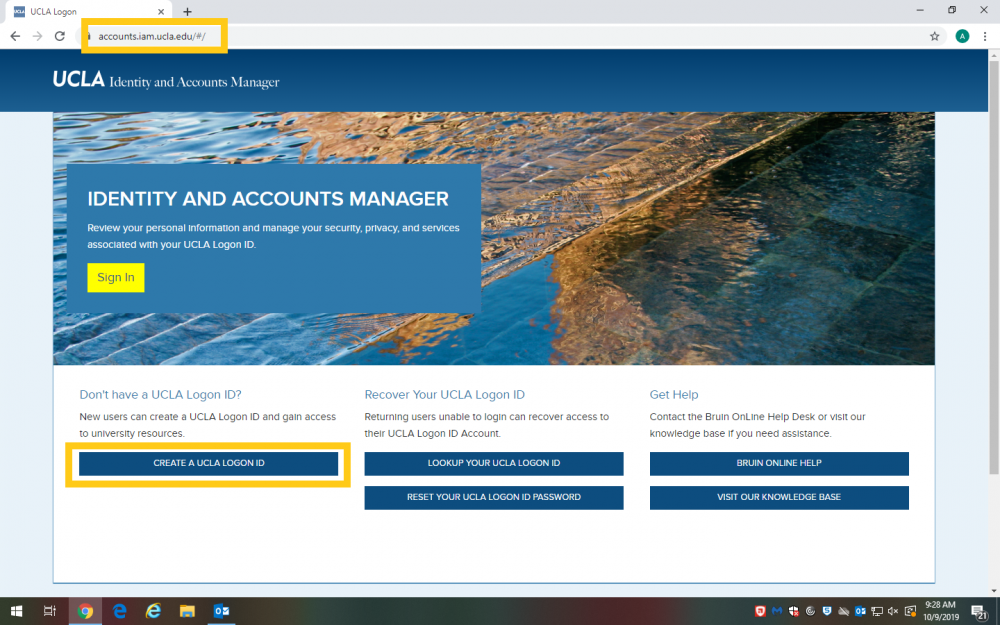Click the muted volume speaker icon
This screenshot has width=1000, height=625.
893,611
